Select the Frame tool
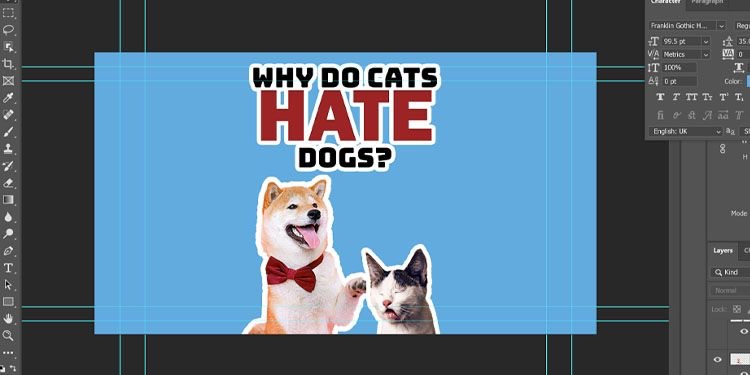Screen dimensions: 750x375 tap(8, 81)
